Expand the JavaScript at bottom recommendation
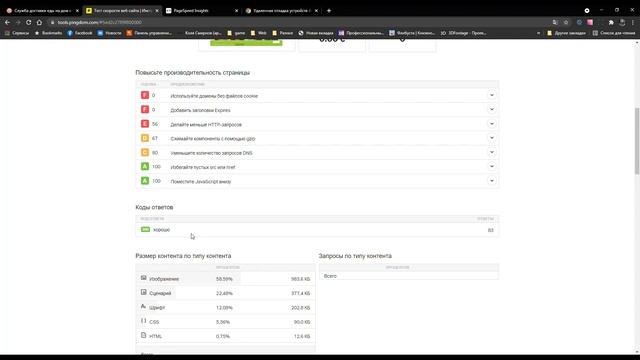This screenshot has height=360, width=640. (x=492, y=181)
